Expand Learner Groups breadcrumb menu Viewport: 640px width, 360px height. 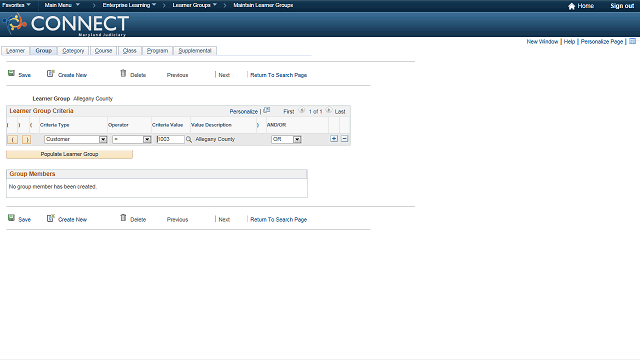(195, 5)
